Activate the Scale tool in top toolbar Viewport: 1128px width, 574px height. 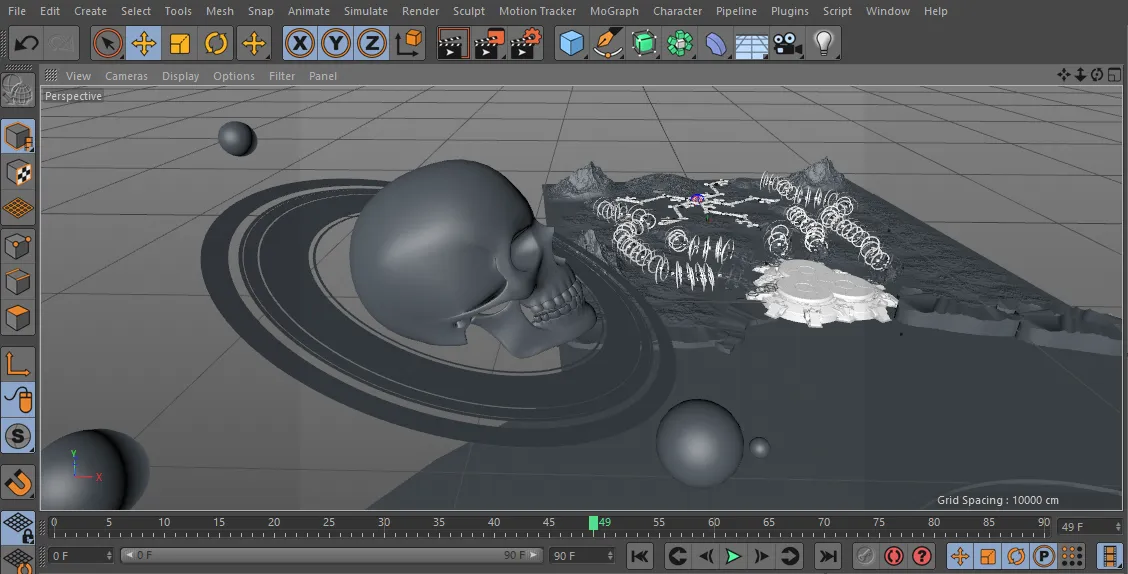click(x=180, y=44)
